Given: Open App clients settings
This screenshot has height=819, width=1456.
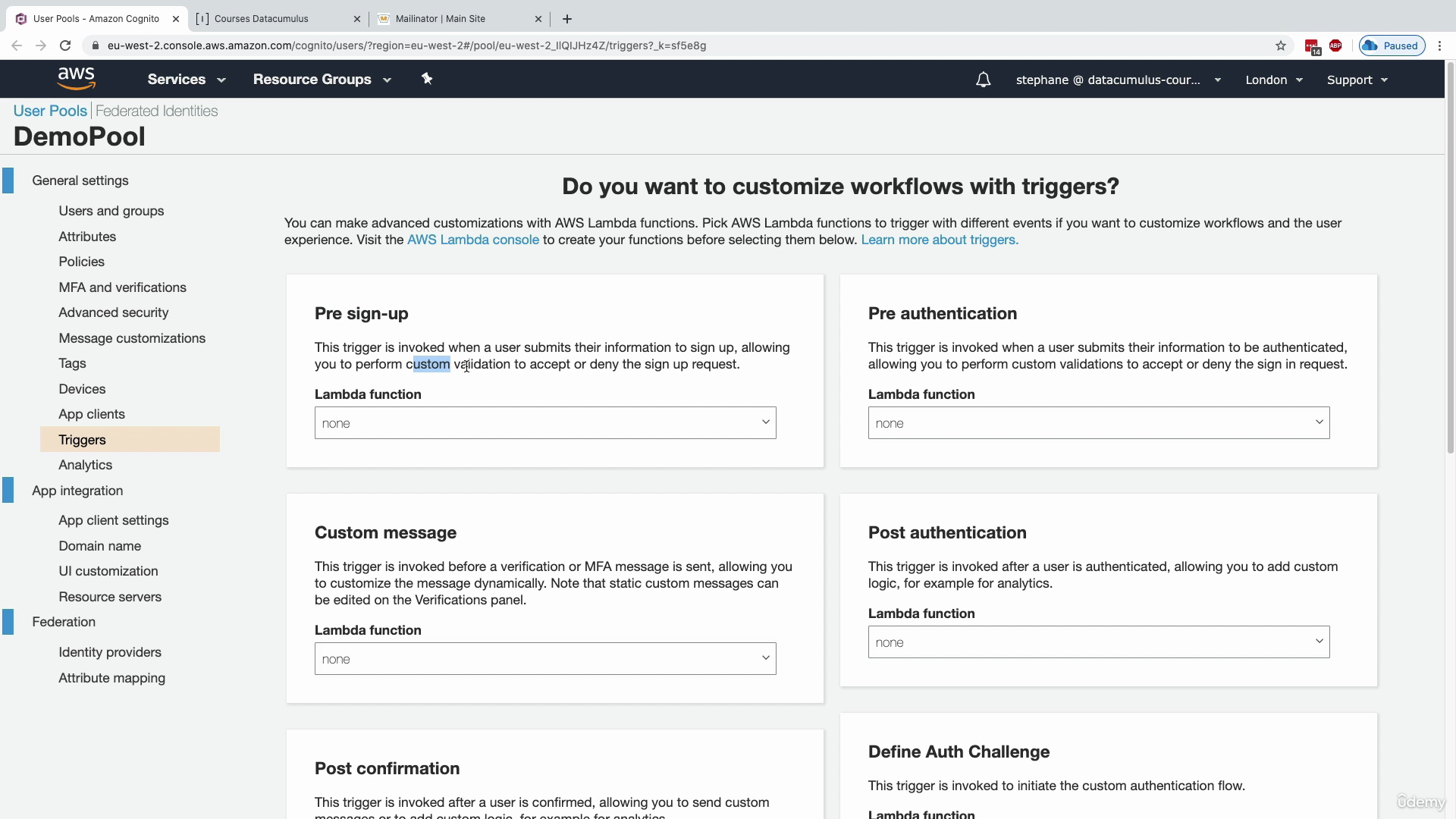Looking at the screenshot, I should pos(92,414).
